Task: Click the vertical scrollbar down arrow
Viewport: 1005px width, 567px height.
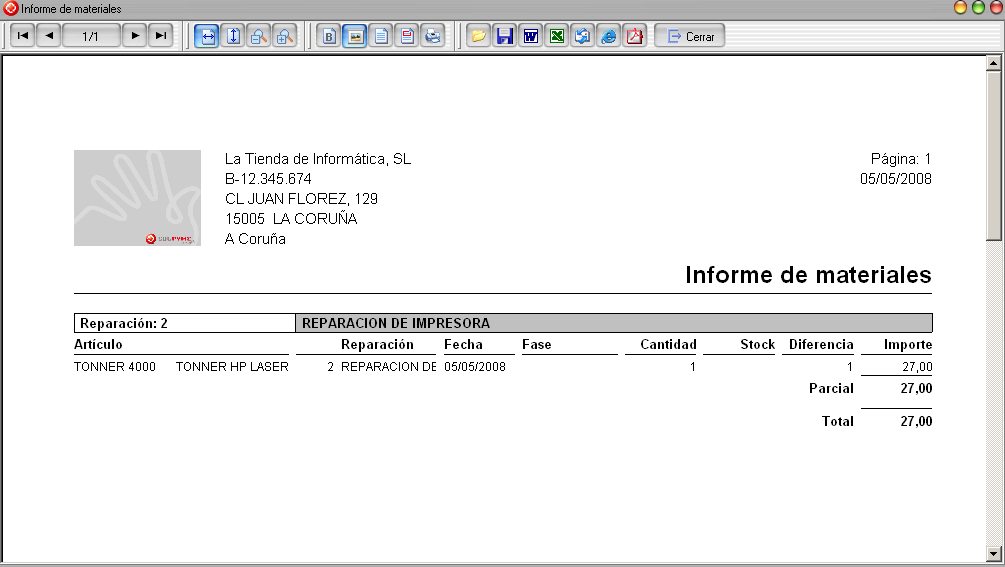Action: tap(993, 553)
